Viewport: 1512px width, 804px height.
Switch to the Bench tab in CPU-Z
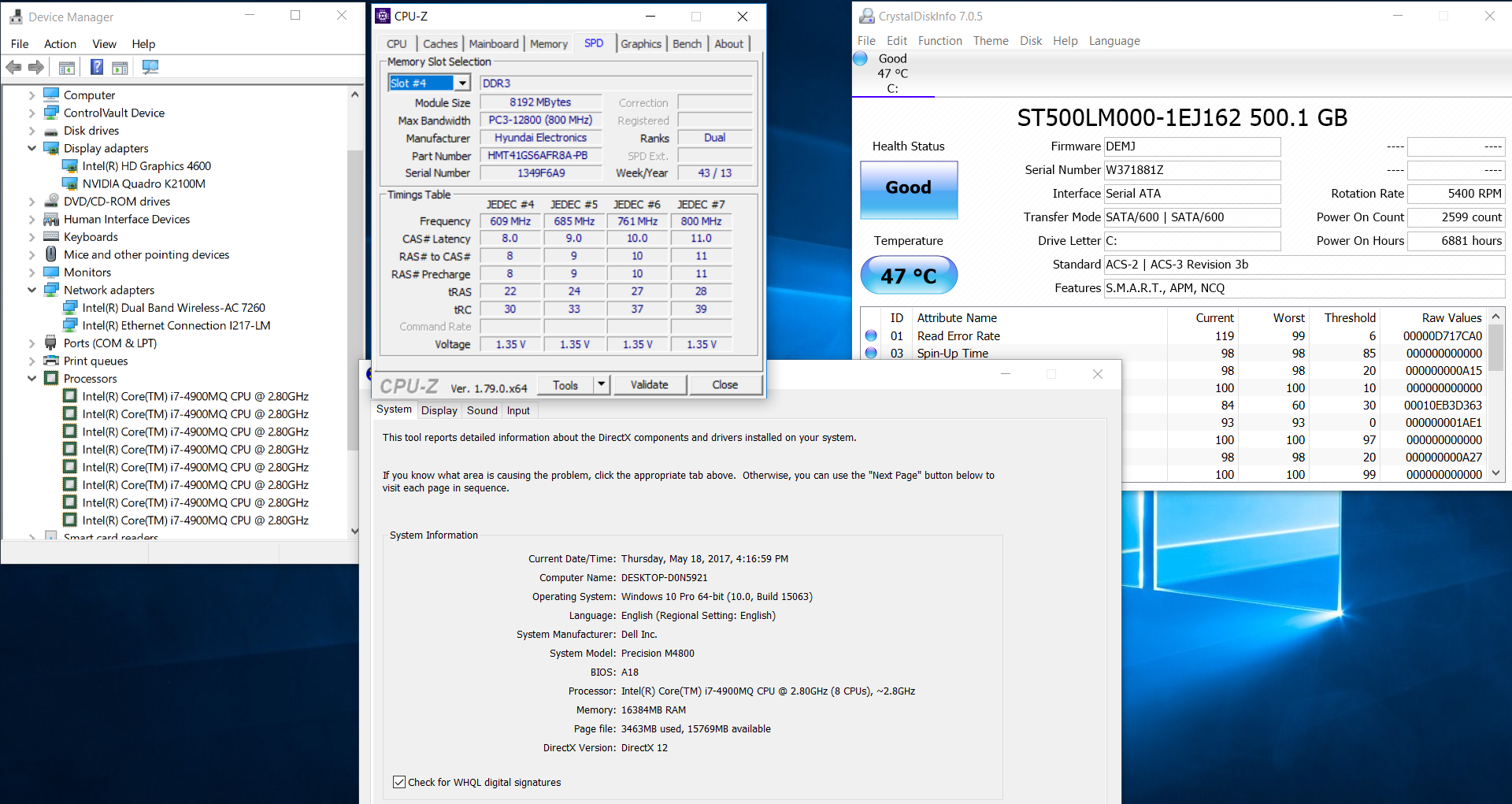click(687, 44)
